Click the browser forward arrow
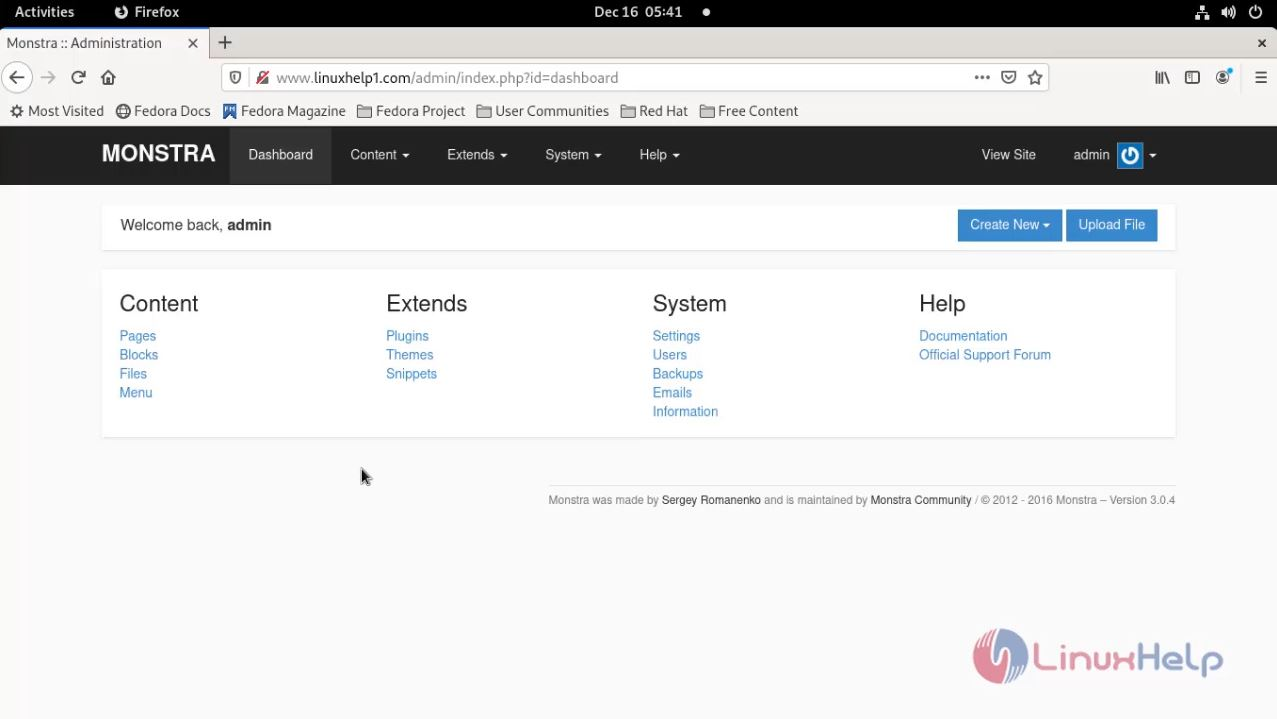Image resolution: width=1277 pixels, height=719 pixels. [48, 77]
